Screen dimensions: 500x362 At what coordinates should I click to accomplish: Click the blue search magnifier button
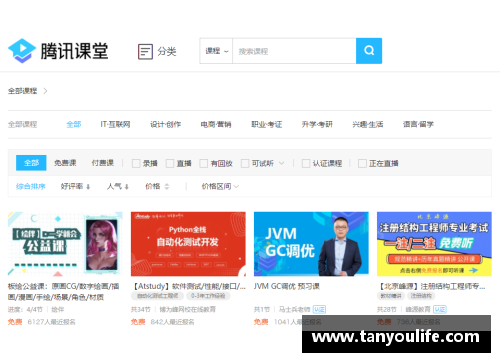point(369,51)
